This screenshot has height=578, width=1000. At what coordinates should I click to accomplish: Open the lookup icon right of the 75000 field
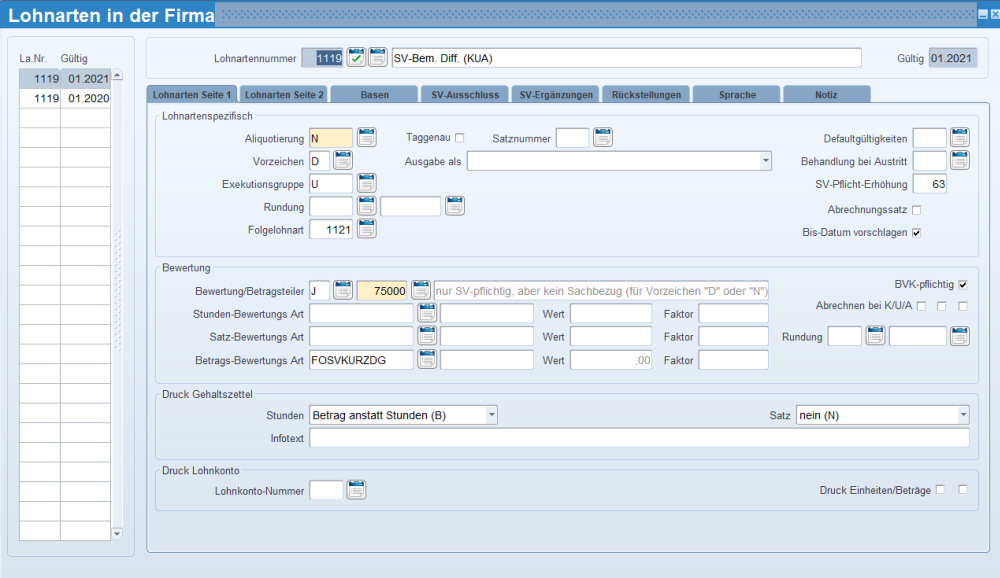[420, 290]
